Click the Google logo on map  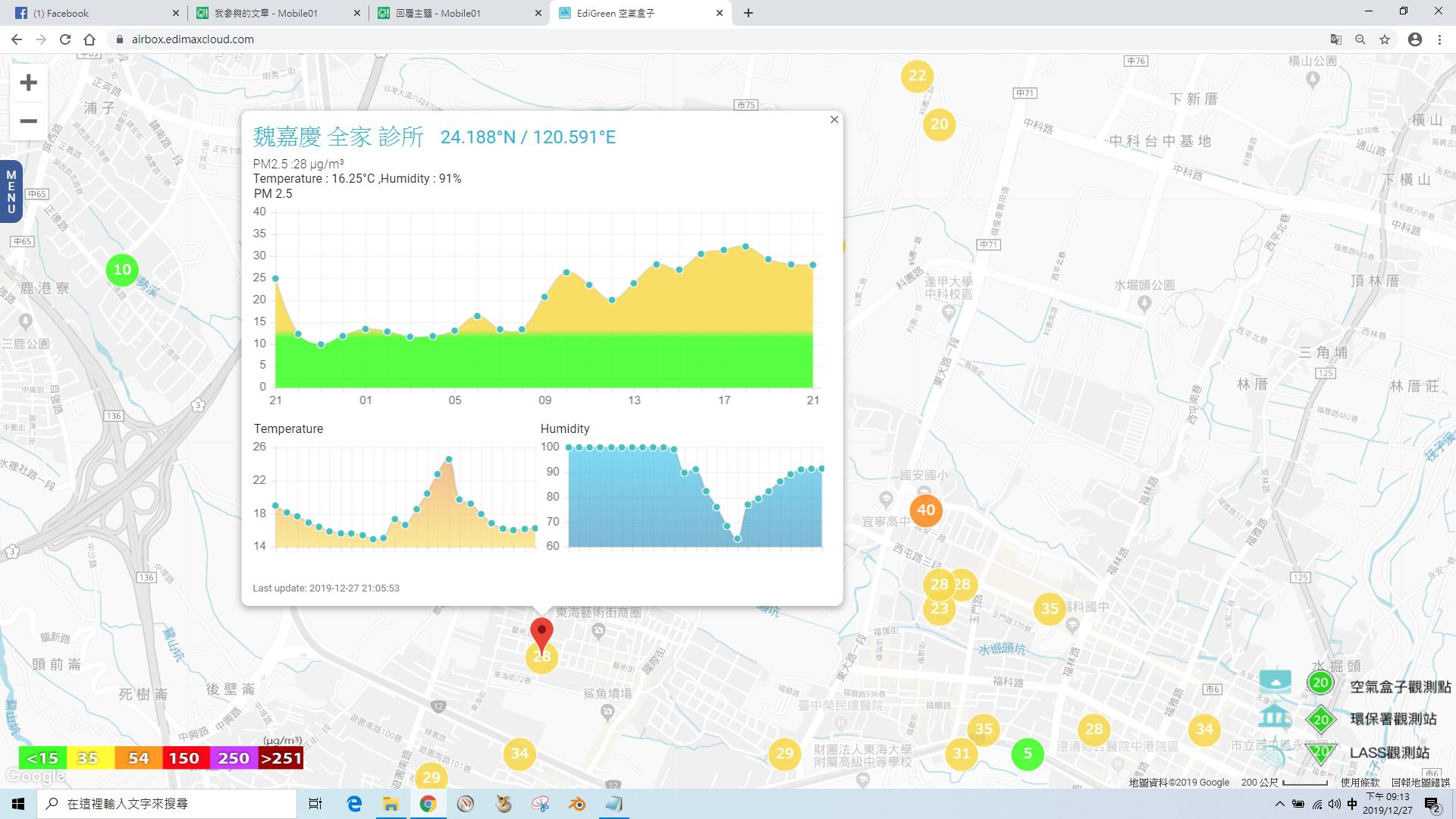(x=35, y=777)
